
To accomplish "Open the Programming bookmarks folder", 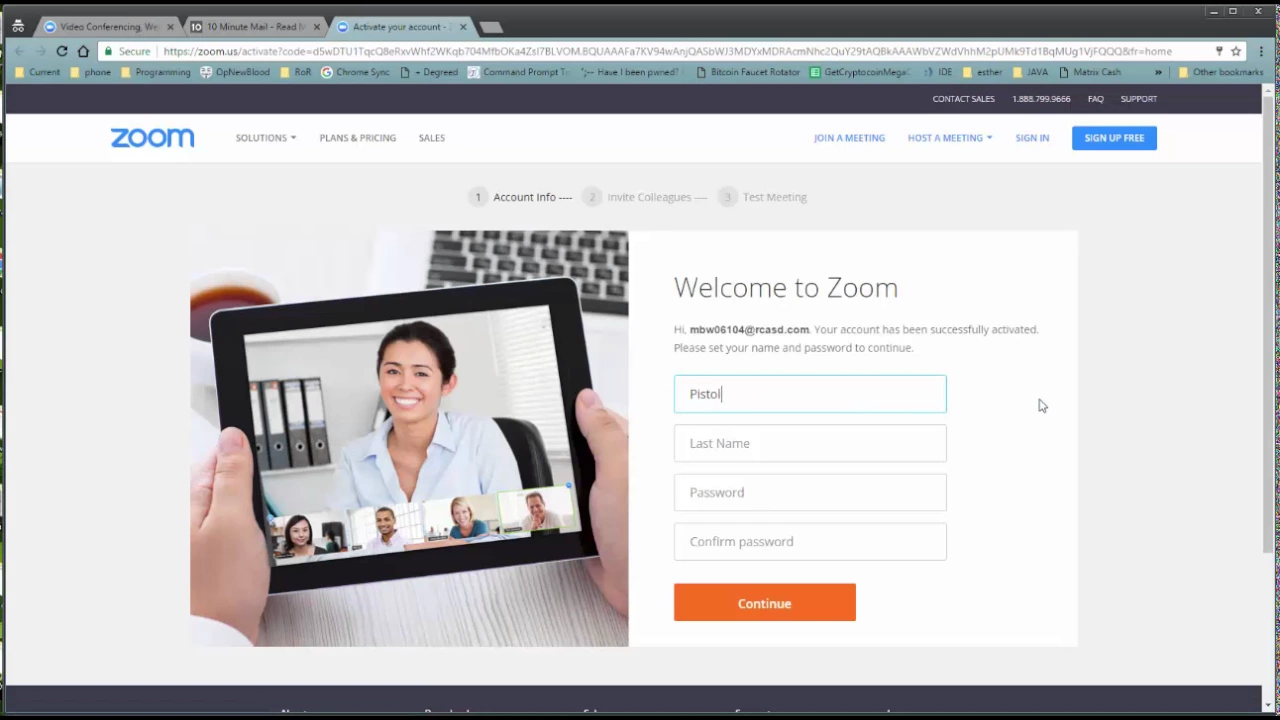I will pos(155,72).
